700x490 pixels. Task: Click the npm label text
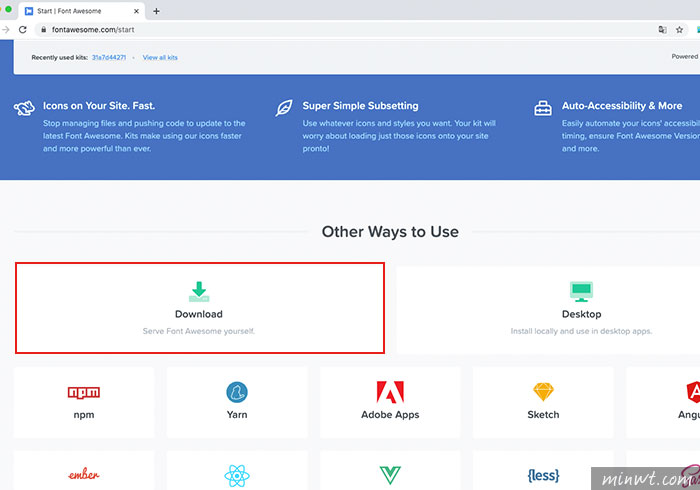tap(83, 415)
